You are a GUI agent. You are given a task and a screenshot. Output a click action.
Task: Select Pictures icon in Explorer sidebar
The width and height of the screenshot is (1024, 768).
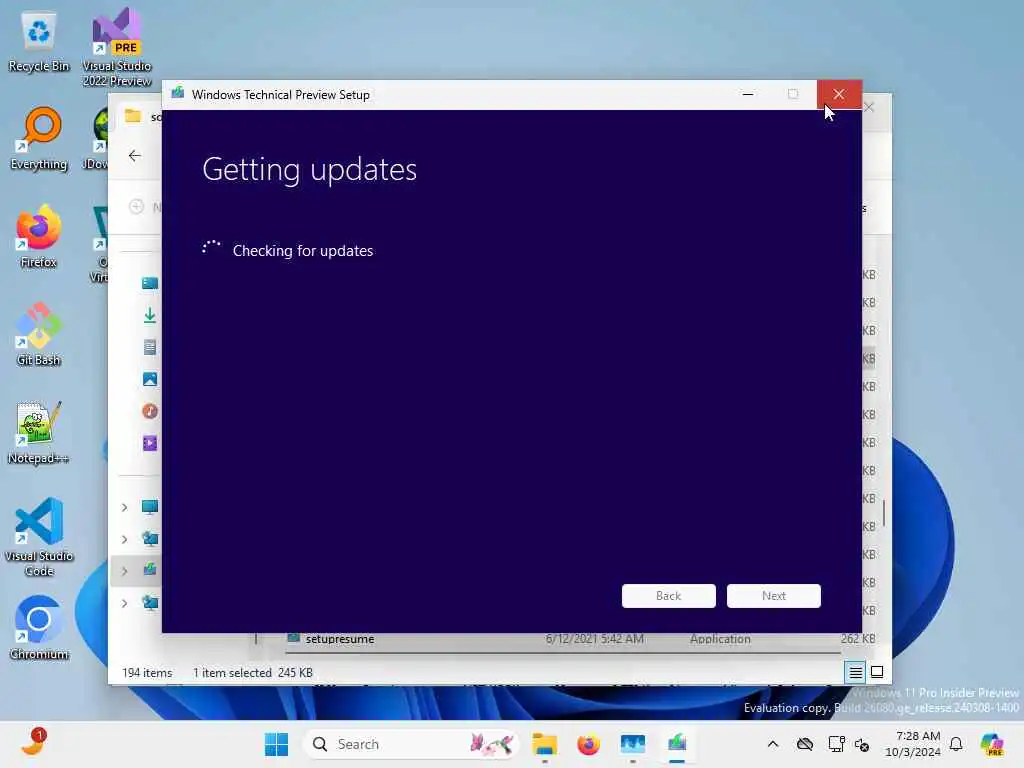150,379
